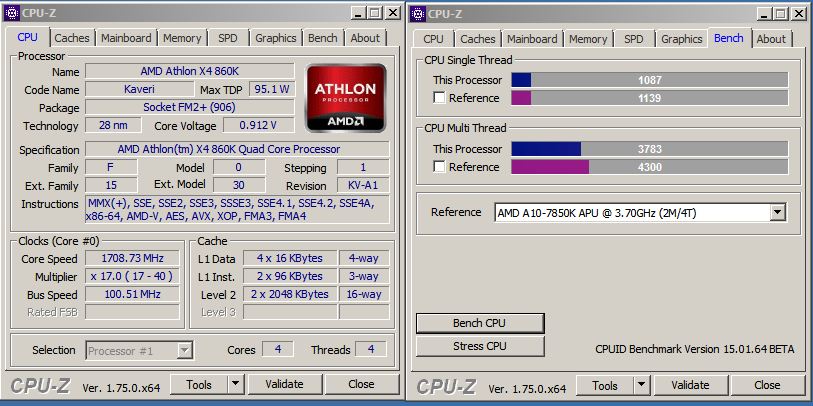Image resolution: width=813 pixels, height=406 pixels.
Task: Click Close button in right window
Action: click(x=767, y=385)
